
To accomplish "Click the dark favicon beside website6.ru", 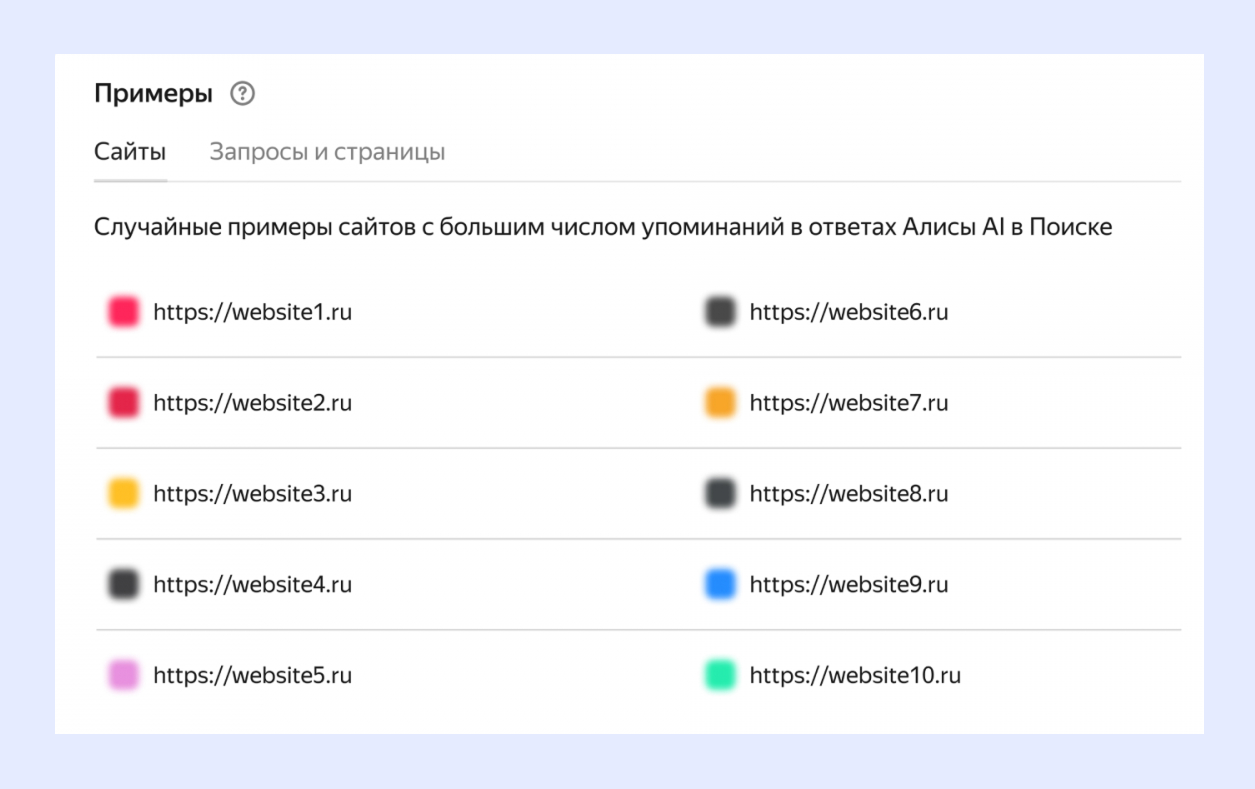I will coord(721,312).
